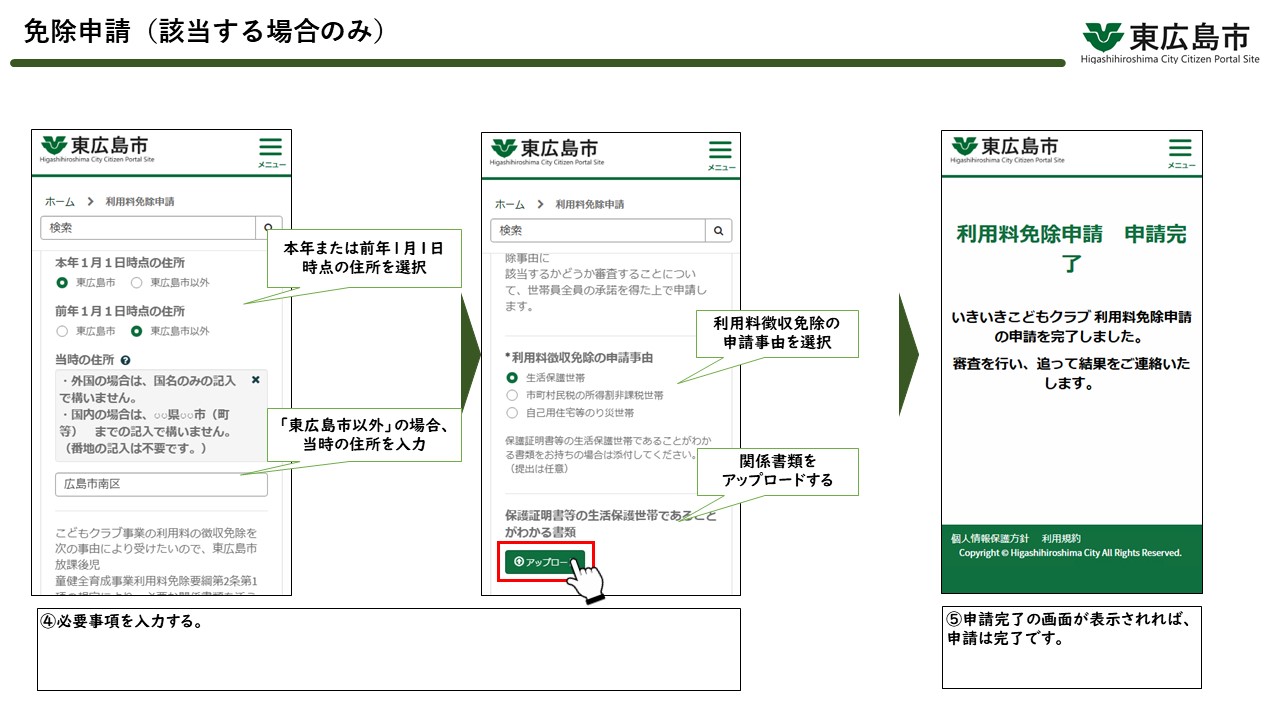Click the search magnifier icon on the first screen
Image resolution: width=1280 pixels, height=720 pixels.
tap(267, 227)
